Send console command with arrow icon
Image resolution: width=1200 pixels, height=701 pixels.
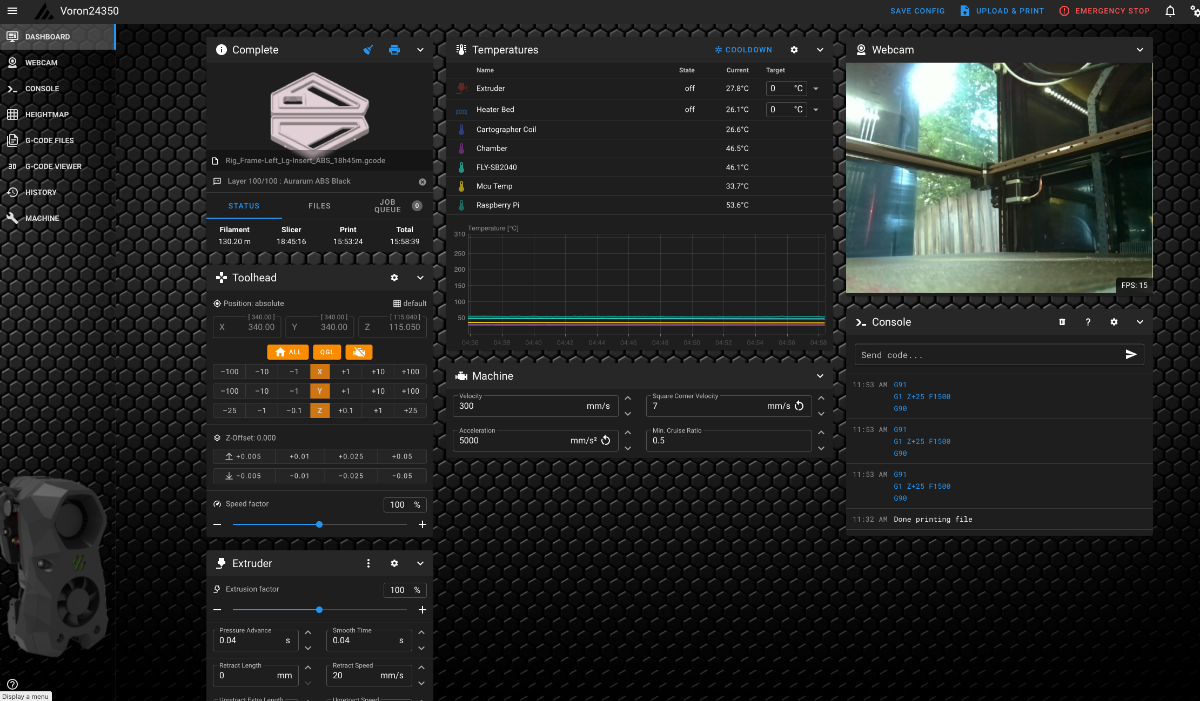1131,354
